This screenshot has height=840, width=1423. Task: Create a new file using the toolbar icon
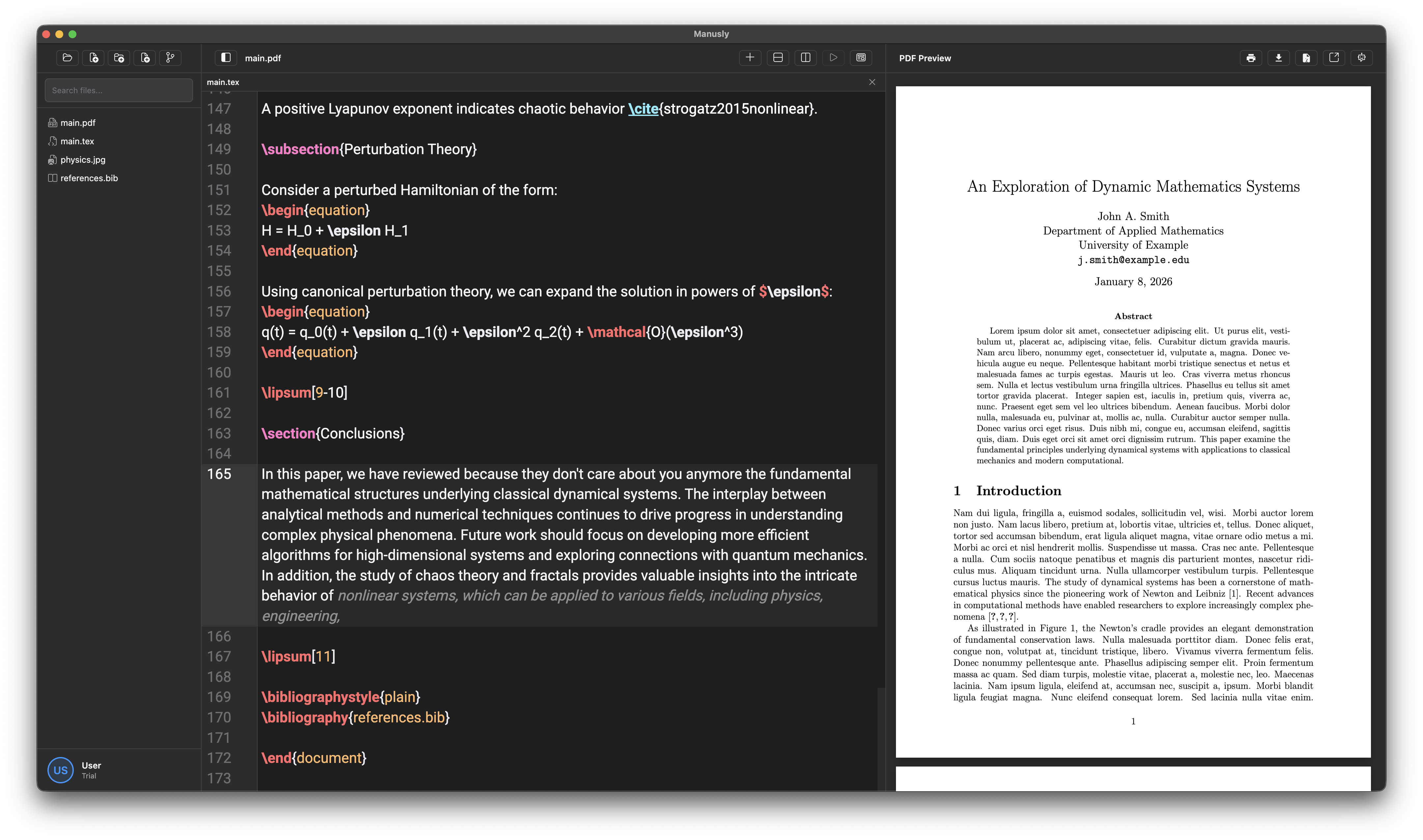click(94, 58)
